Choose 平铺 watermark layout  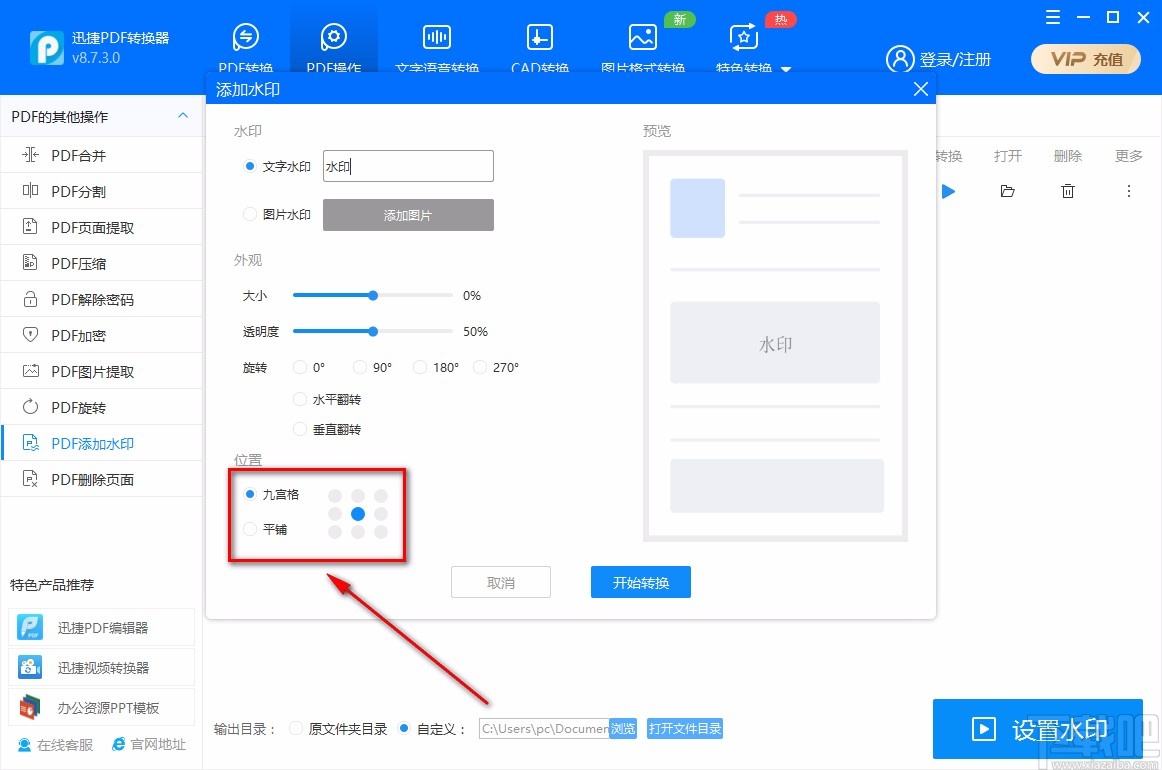pyautogui.click(x=249, y=529)
